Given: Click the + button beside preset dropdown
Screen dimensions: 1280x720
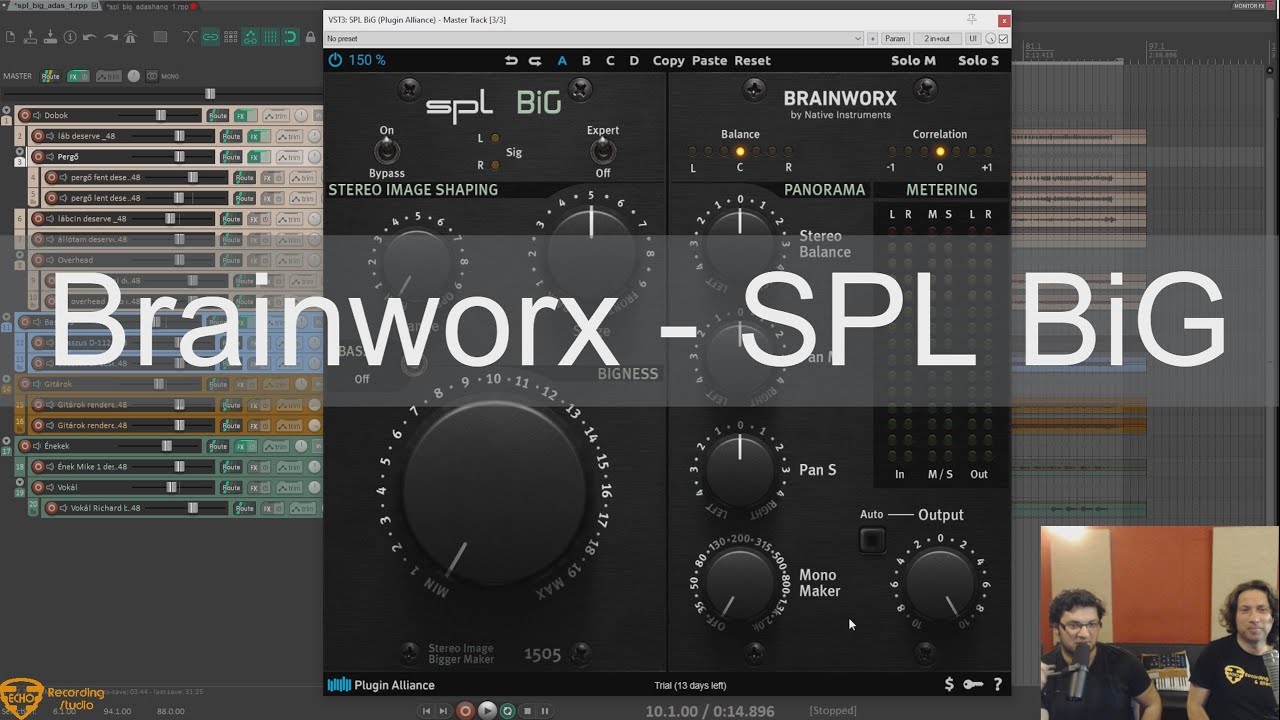Looking at the screenshot, I should [872, 38].
